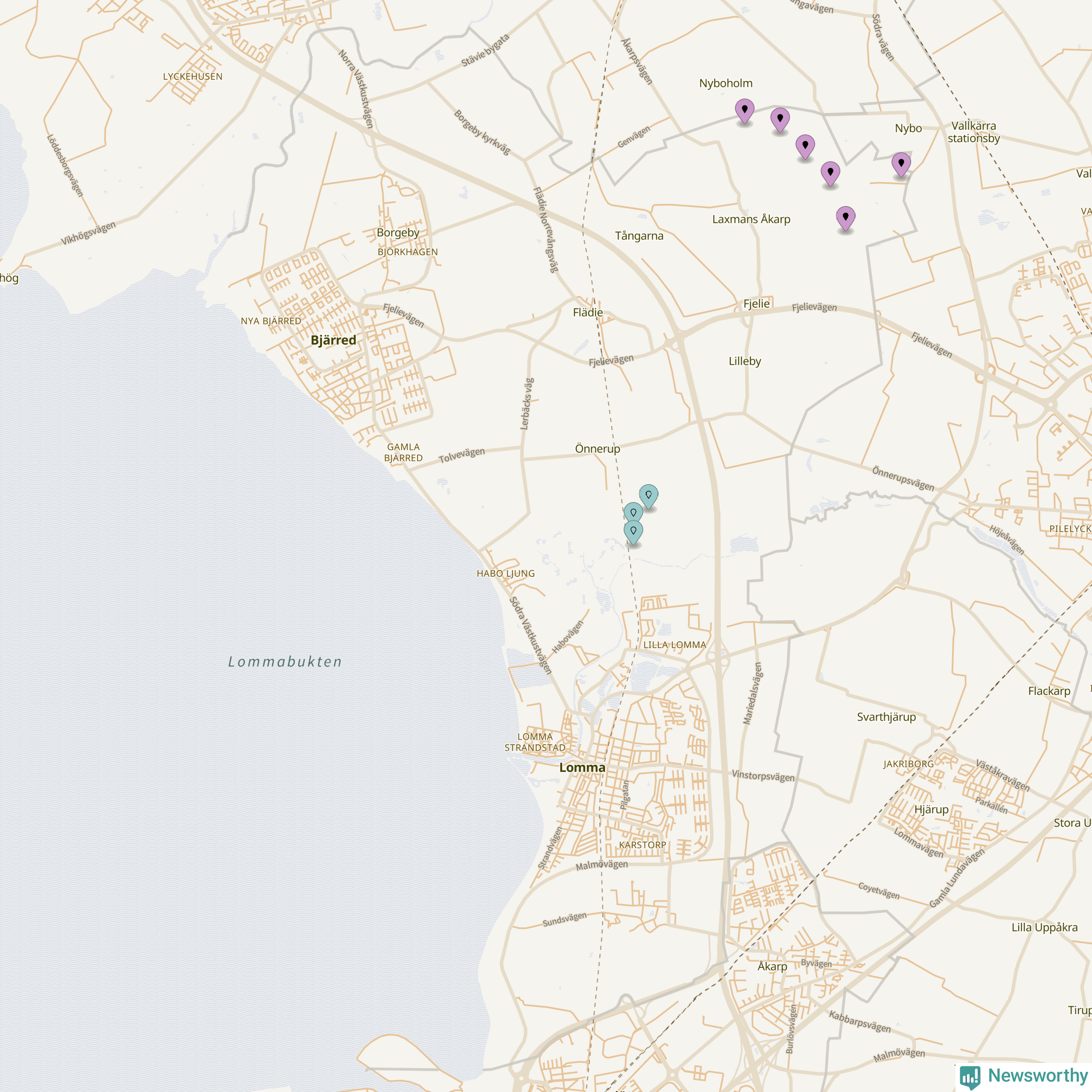Click the Tångarna place label
Screen dimensions: 1092x1092
point(639,236)
